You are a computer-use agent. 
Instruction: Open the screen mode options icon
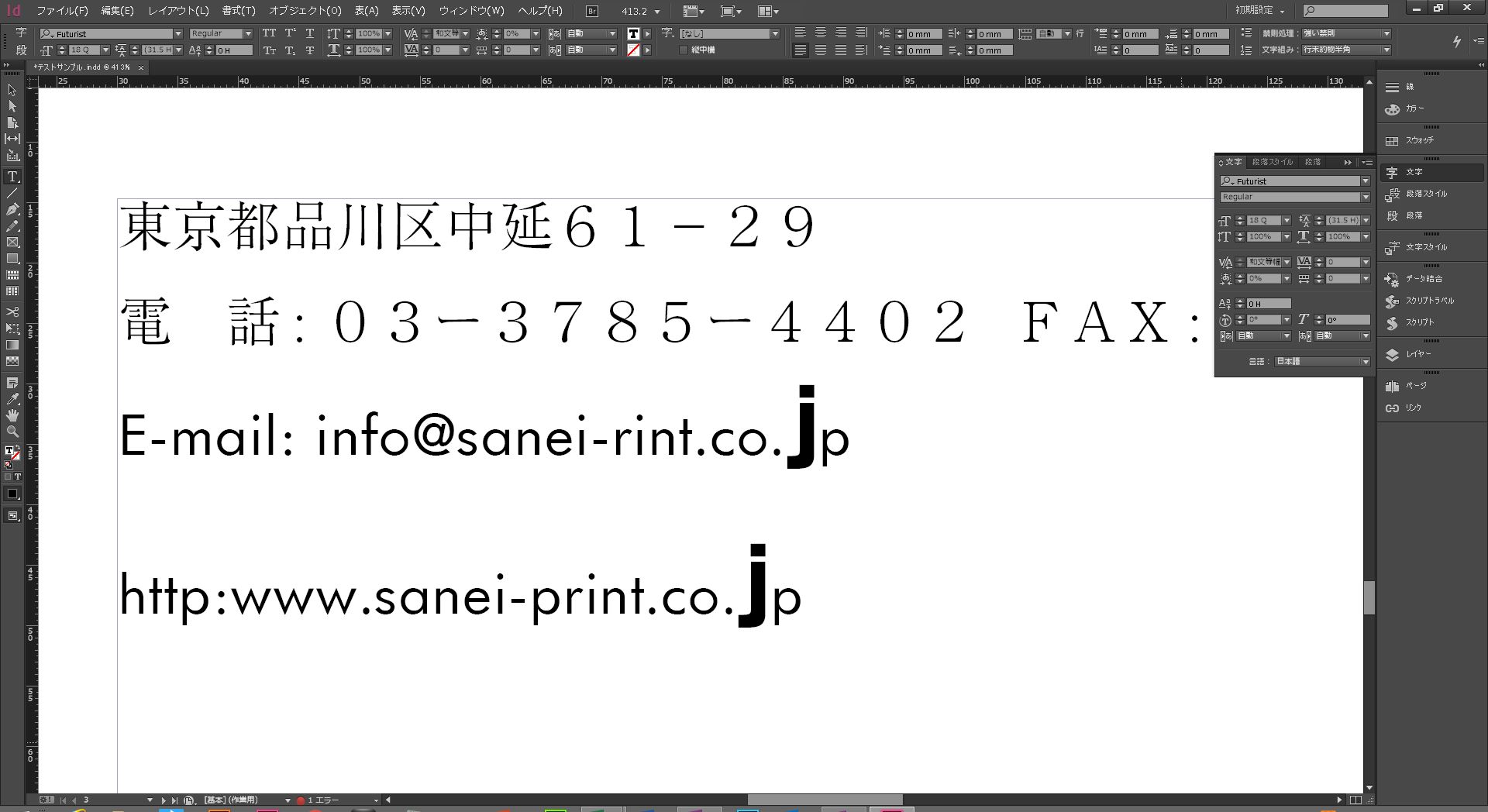(x=731, y=11)
